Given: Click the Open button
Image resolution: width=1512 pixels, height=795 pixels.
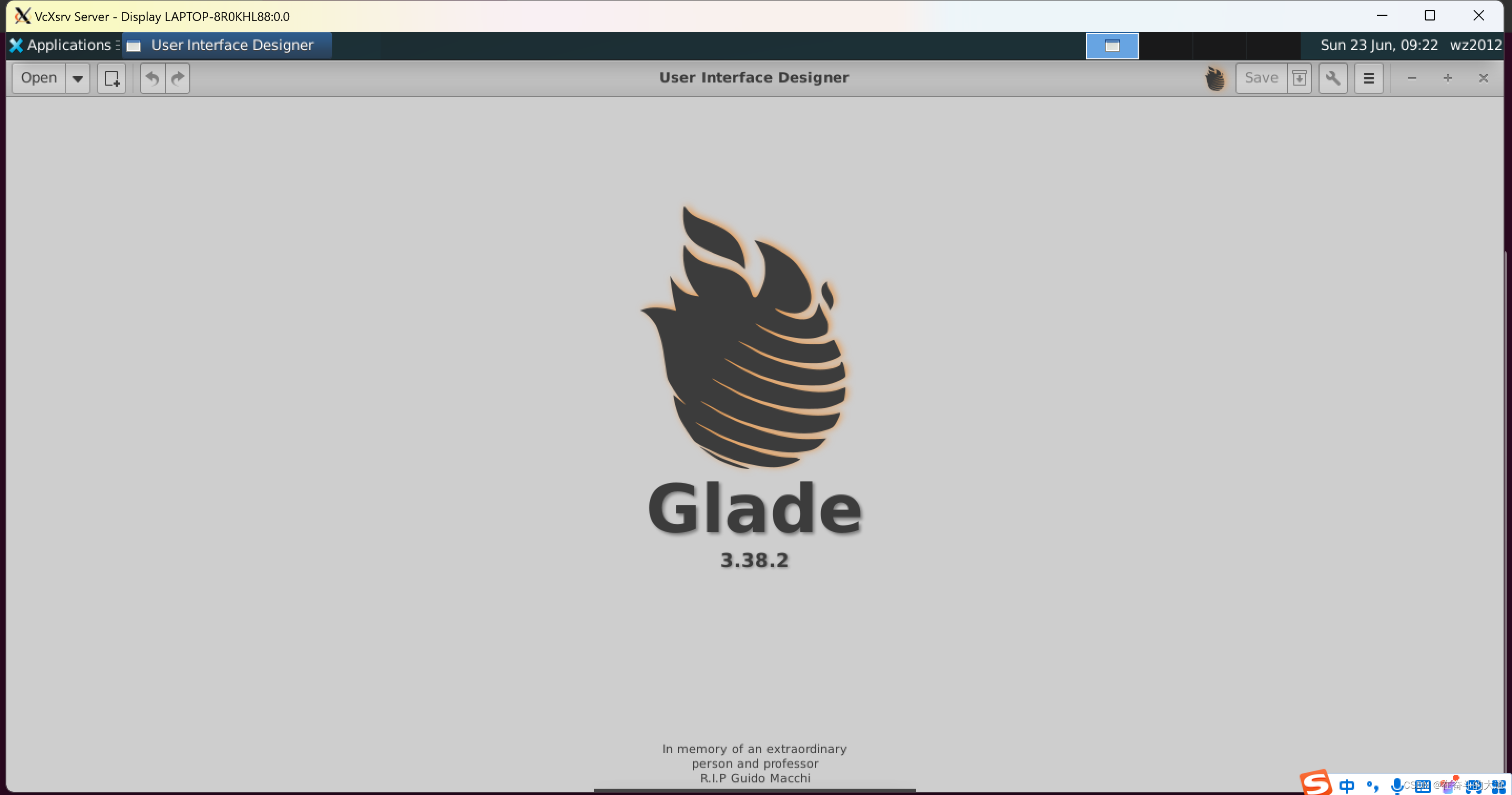Looking at the screenshot, I should pos(39,78).
